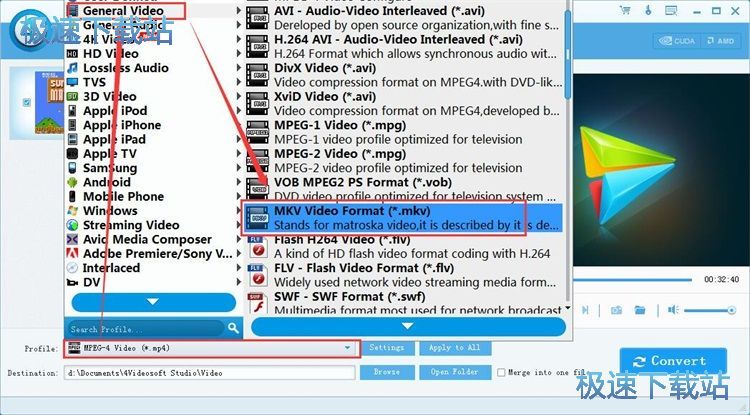Viewport: 750px width, 415px height.
Task: Choose the Streaming Video category
Action: (x=131, y=225)
